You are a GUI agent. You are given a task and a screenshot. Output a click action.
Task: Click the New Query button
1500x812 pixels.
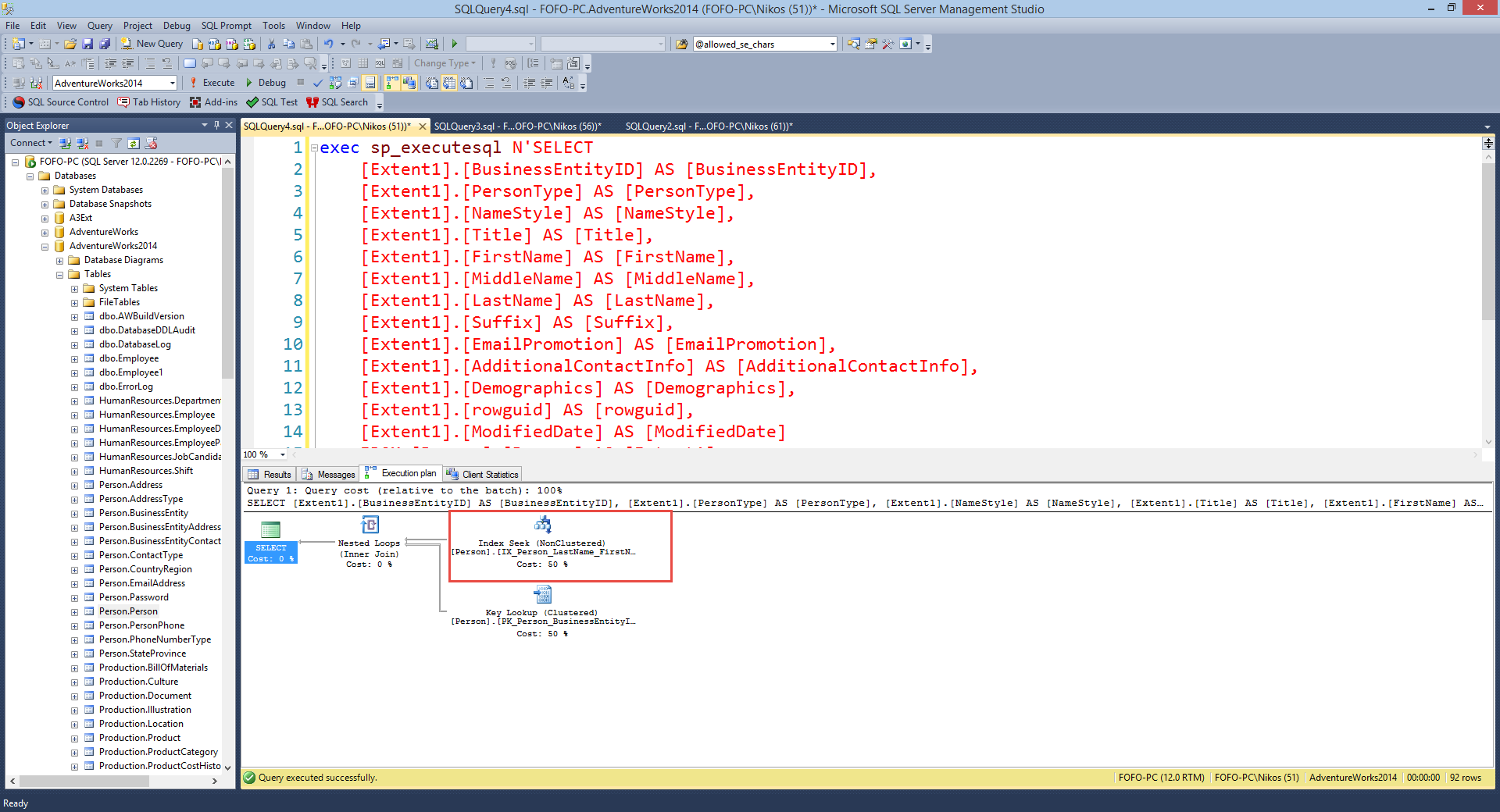coord(152,44)
